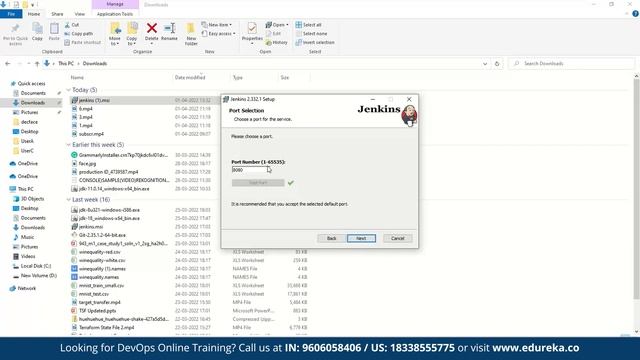Go up one folder level arrow
This screenshot has height=360, width=640.
(37, 64)
